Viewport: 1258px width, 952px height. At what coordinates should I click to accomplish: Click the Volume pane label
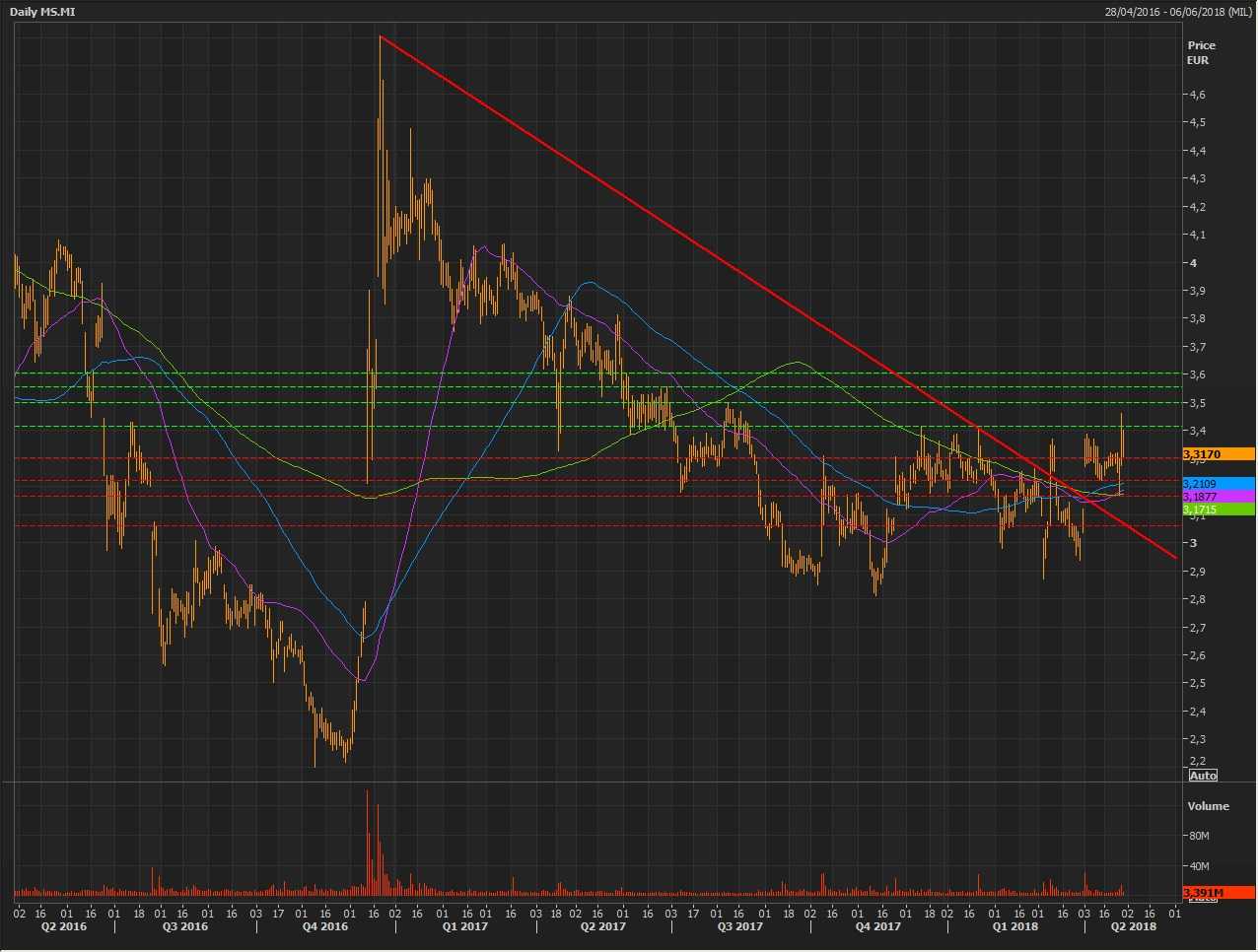1208,806
